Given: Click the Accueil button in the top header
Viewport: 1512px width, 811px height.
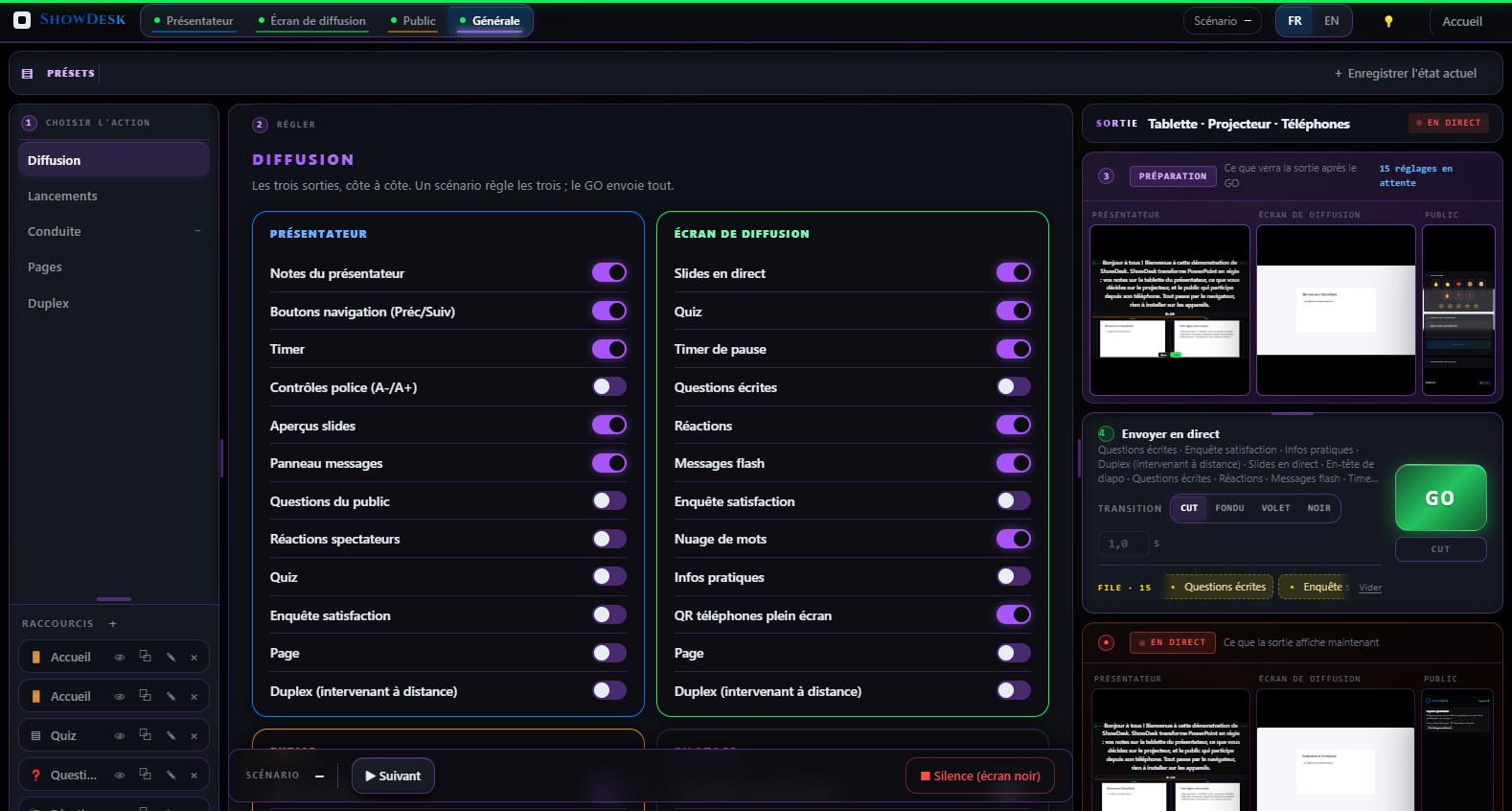Looking at the screenshot, I should click(x=1462, y=21).
